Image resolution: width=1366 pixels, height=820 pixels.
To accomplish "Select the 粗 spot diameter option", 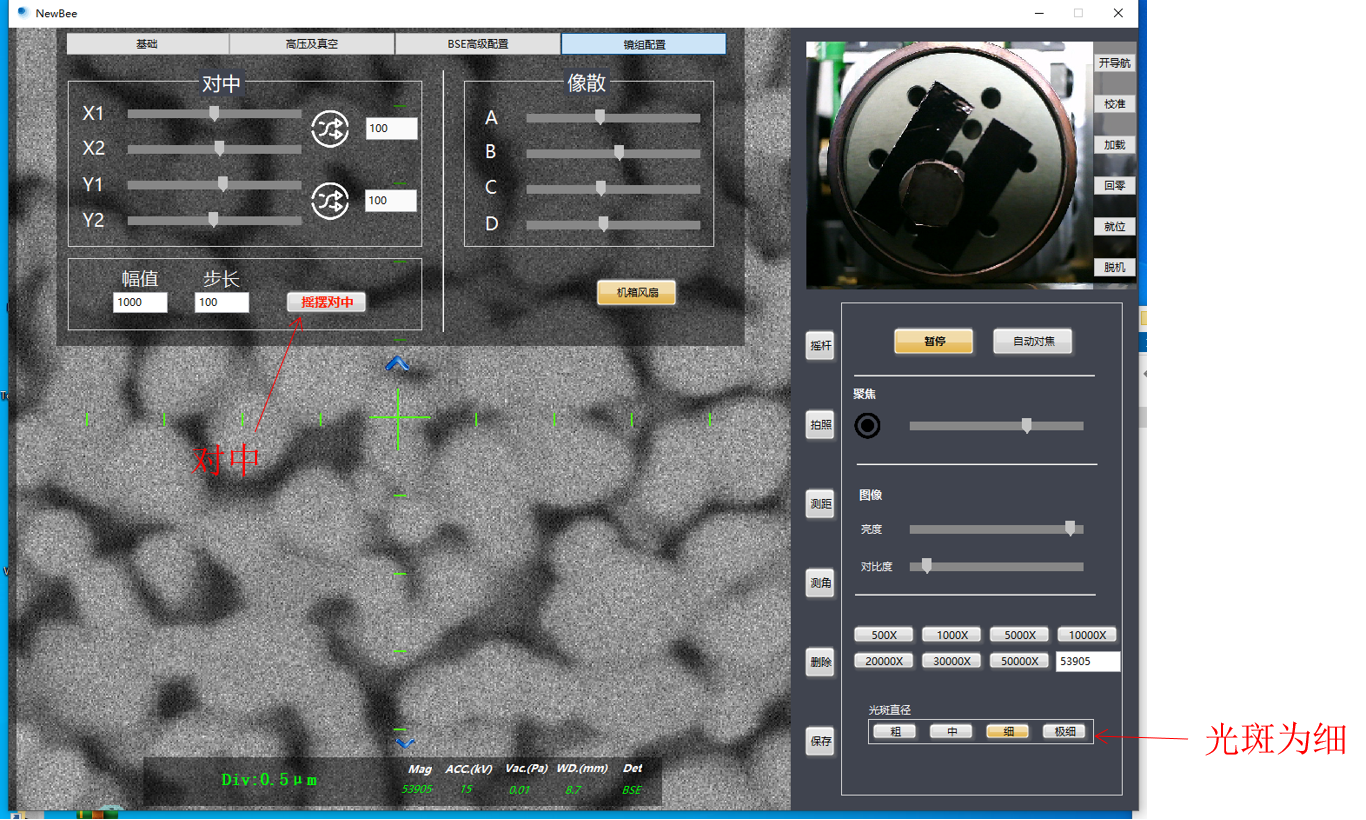I will (x=895, y=731).
